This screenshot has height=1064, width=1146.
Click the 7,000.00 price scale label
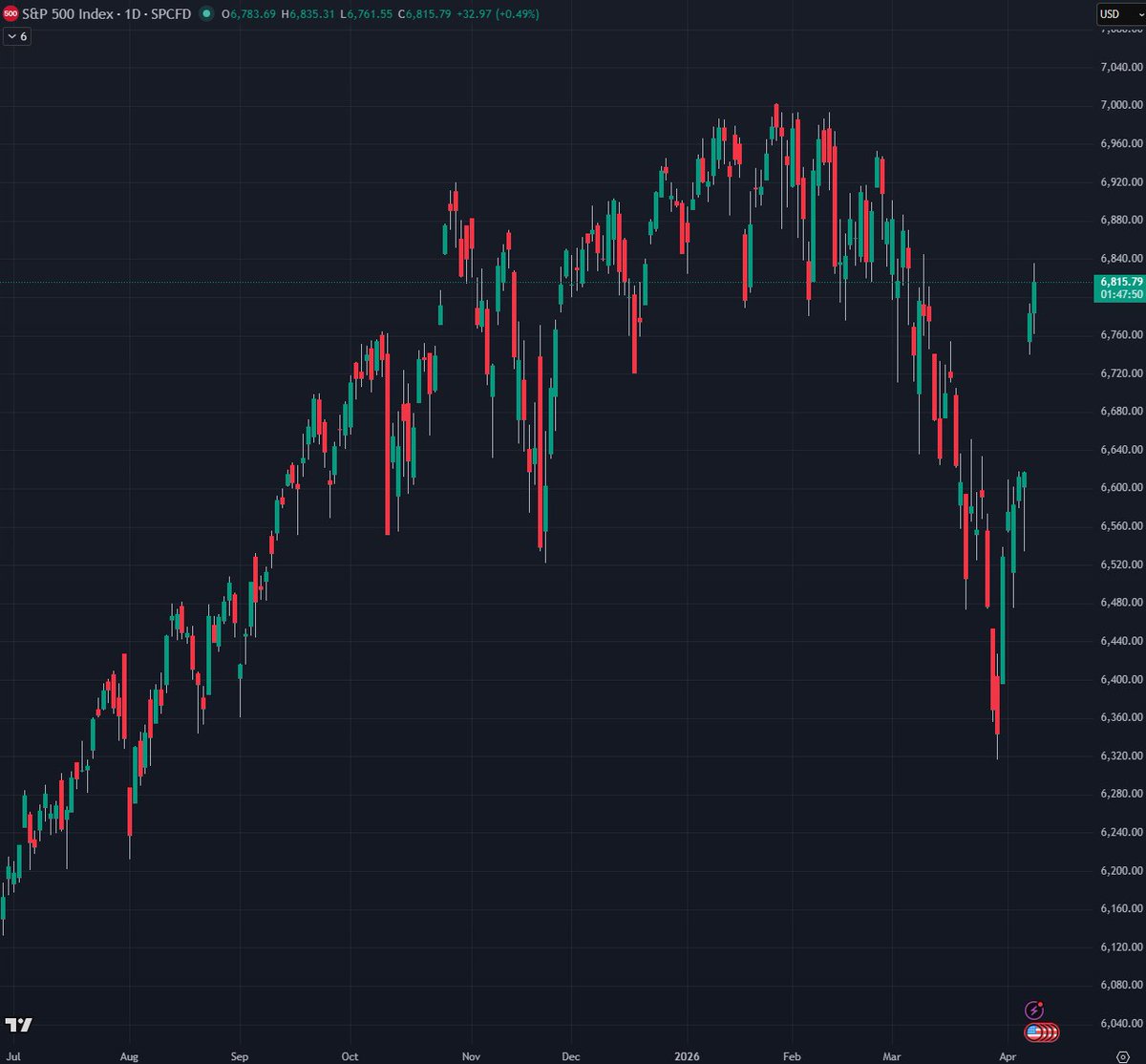[x=1121, y=105]
